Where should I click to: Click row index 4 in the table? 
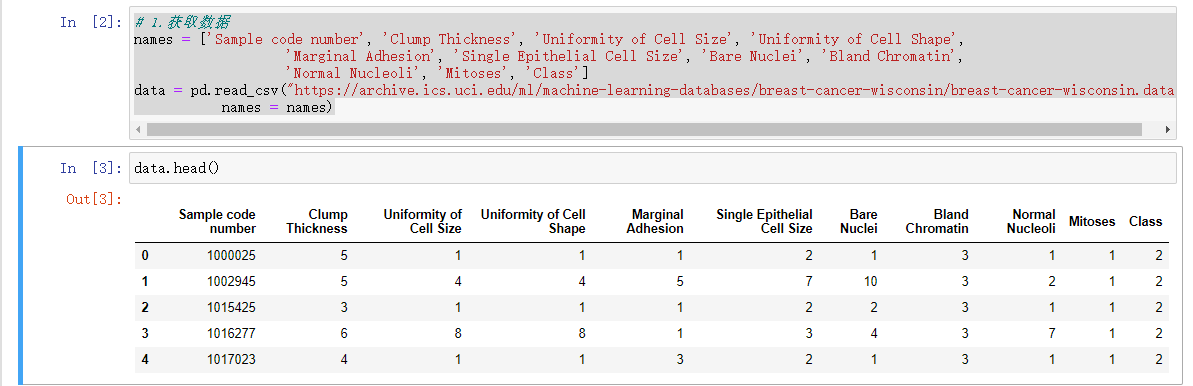[x=145, y=359]
